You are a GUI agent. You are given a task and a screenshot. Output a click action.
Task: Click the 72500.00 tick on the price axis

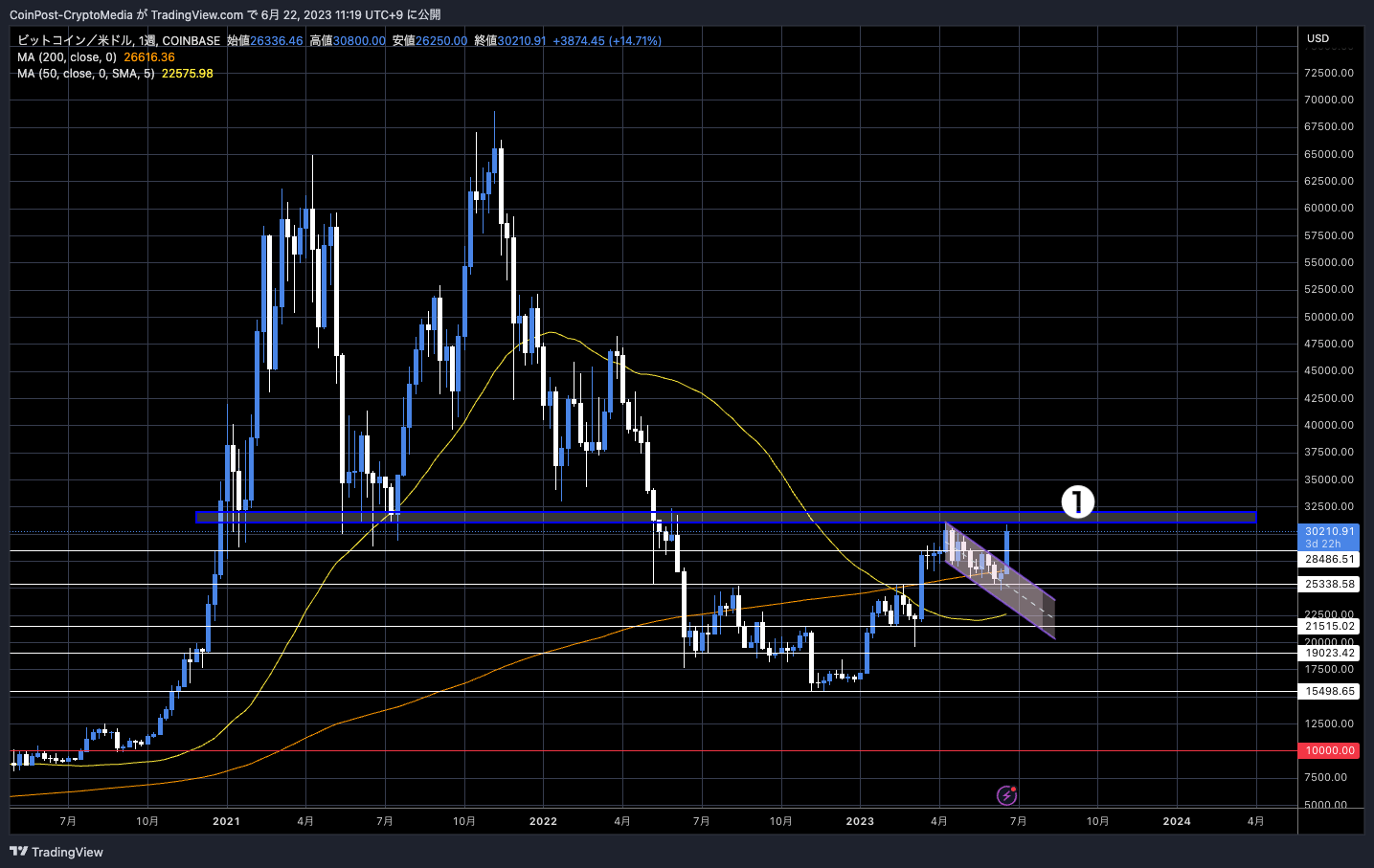(1329, 73)
